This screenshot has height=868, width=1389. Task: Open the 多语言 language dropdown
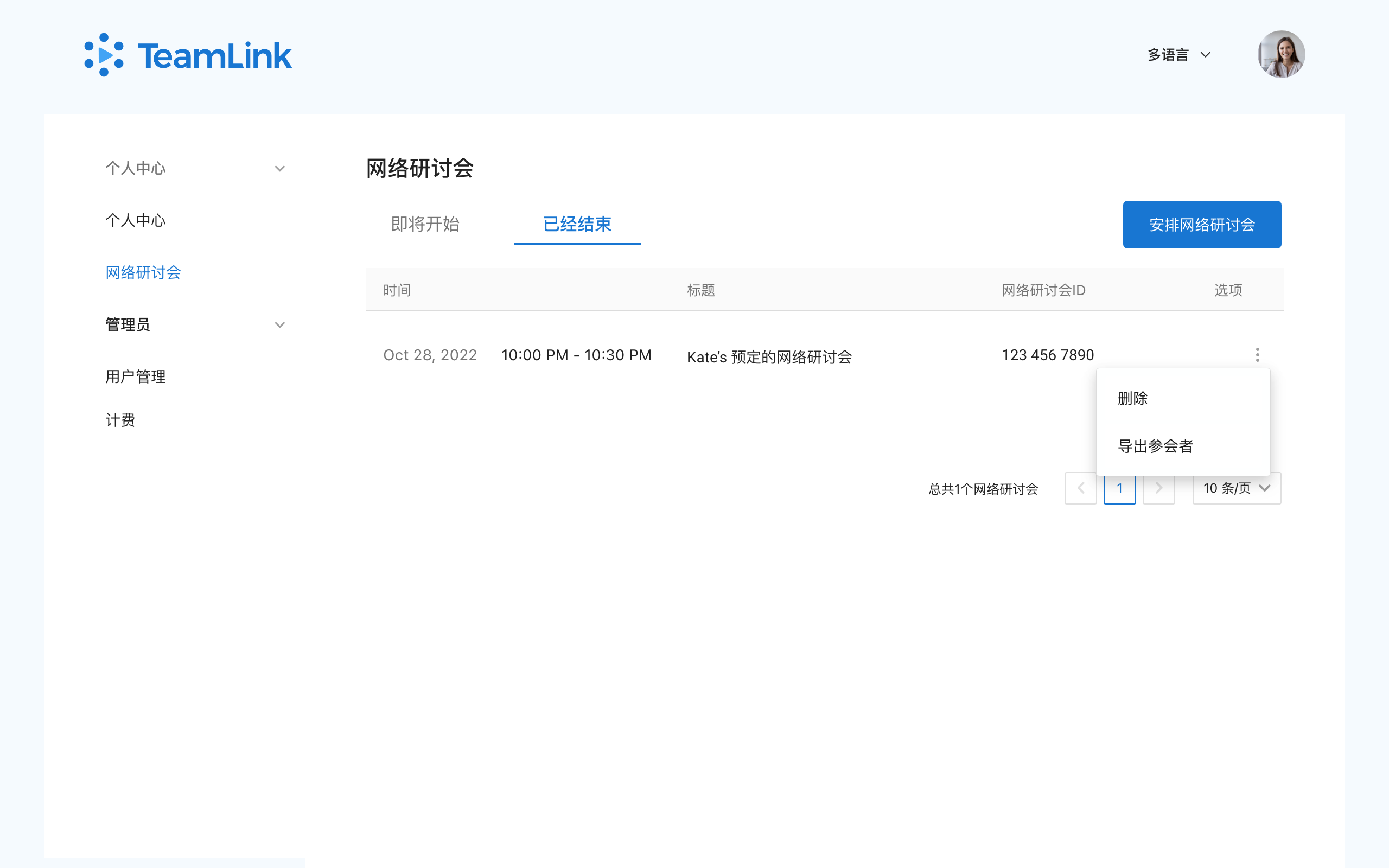coord(1178,55)
